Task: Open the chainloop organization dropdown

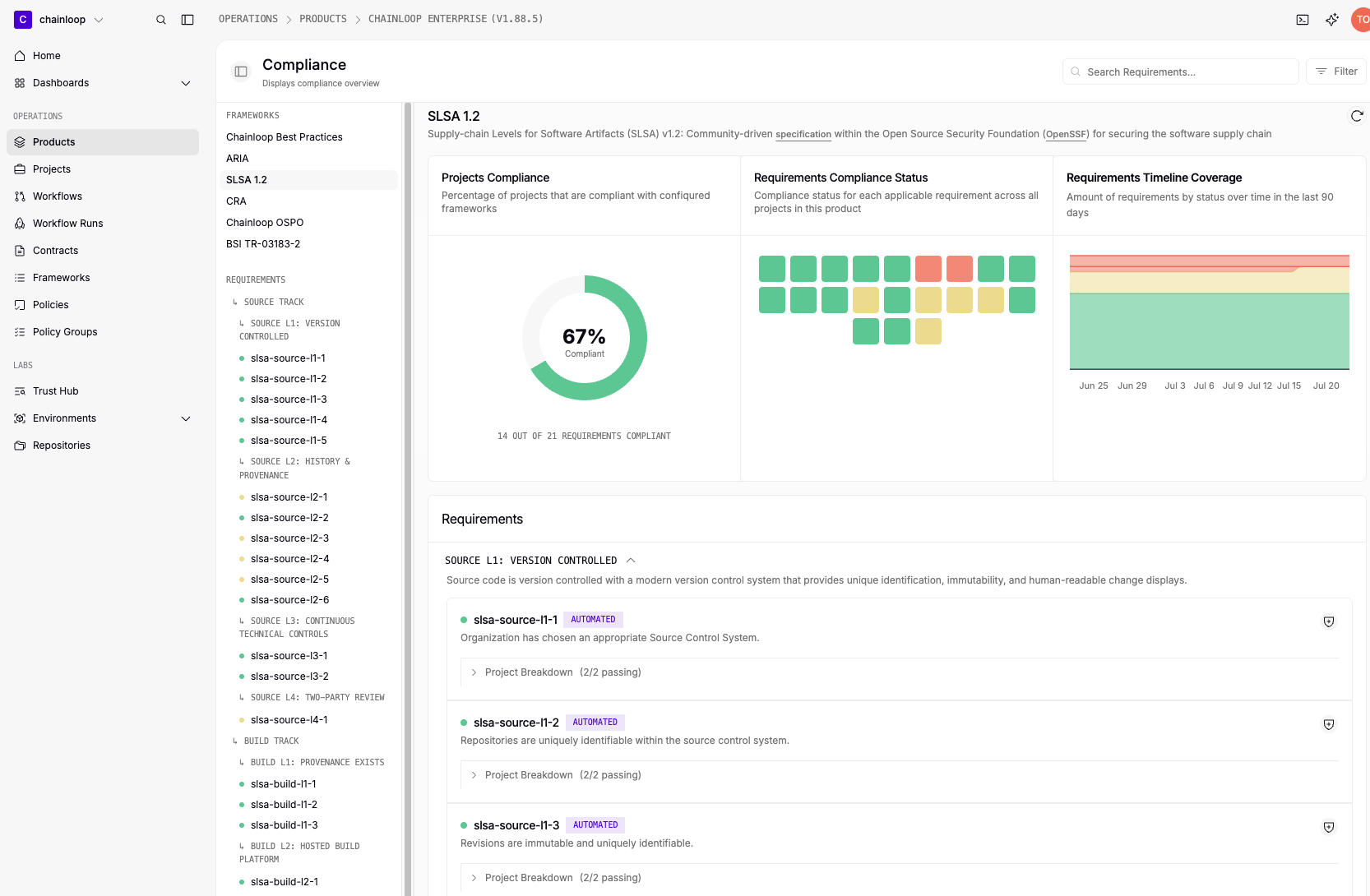Action: click(x=59, y=20)
